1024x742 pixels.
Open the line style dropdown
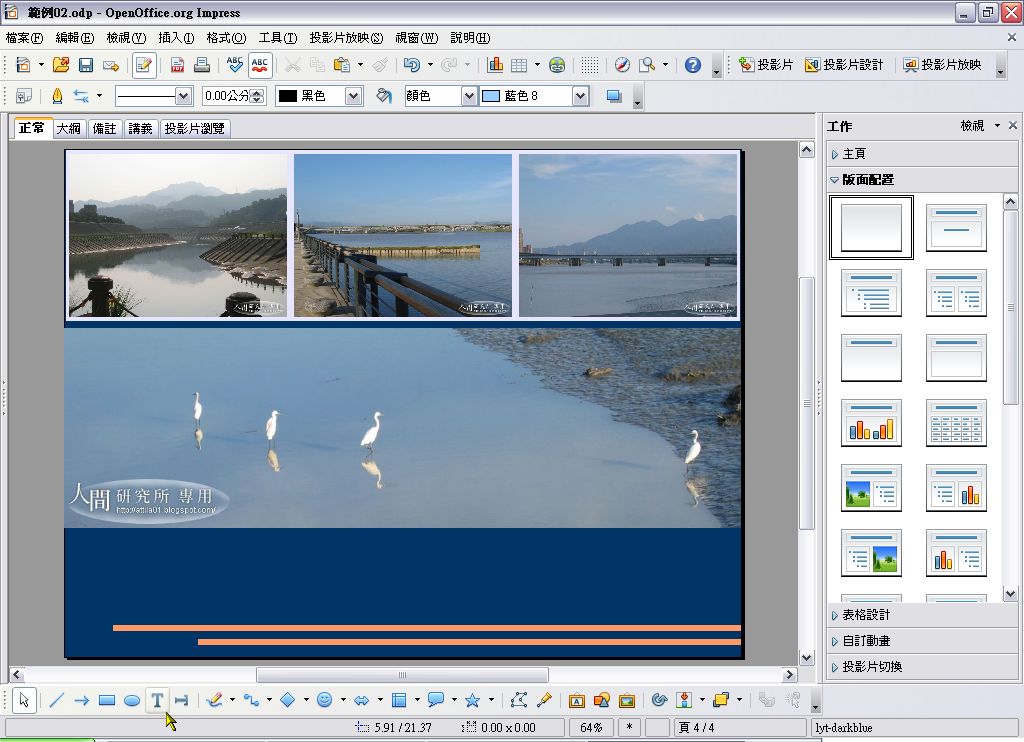184,96
